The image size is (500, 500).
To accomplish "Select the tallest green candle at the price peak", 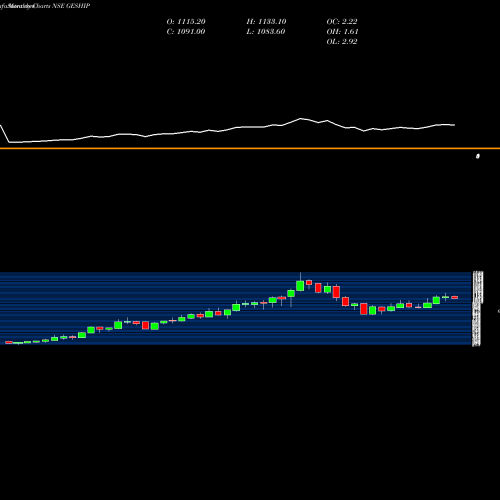I will point(300,286).
